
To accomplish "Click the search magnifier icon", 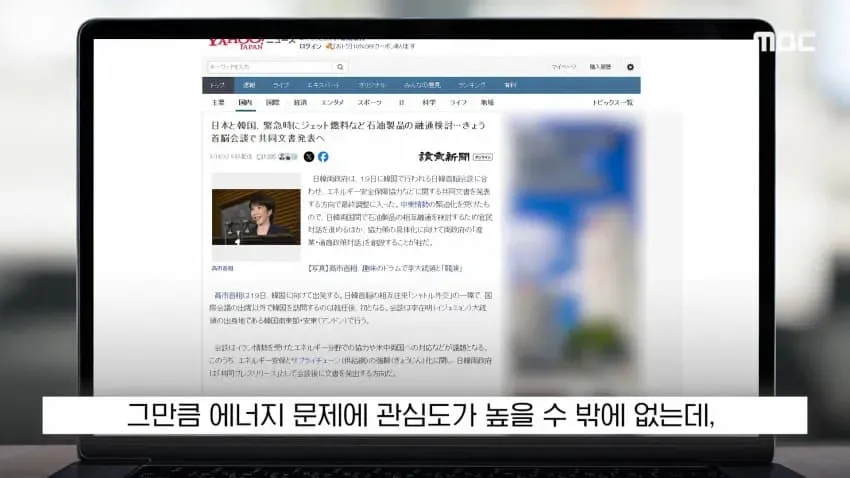I will tap(340, 67).
